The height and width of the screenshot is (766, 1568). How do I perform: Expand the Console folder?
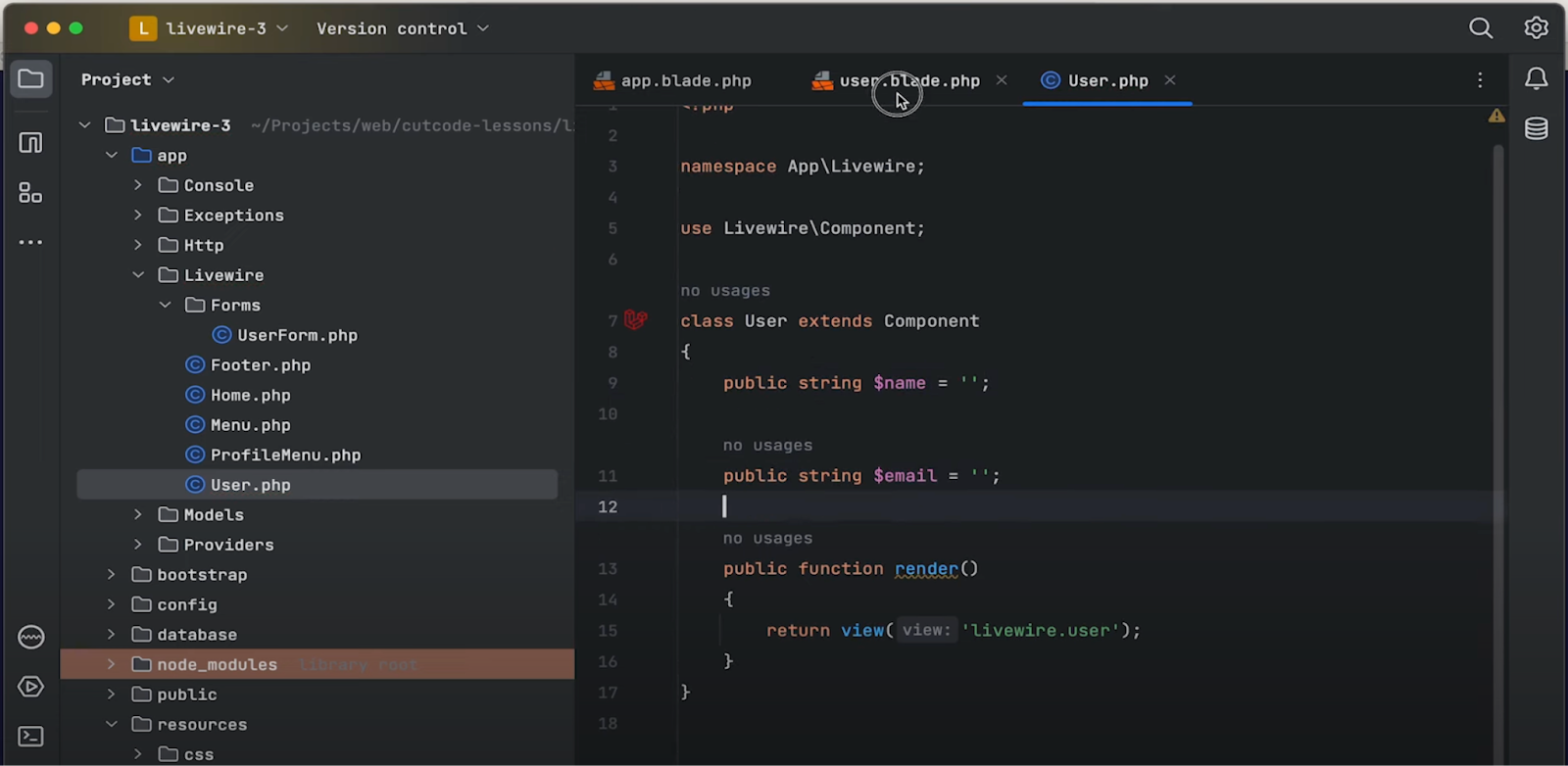coord(138,185)
